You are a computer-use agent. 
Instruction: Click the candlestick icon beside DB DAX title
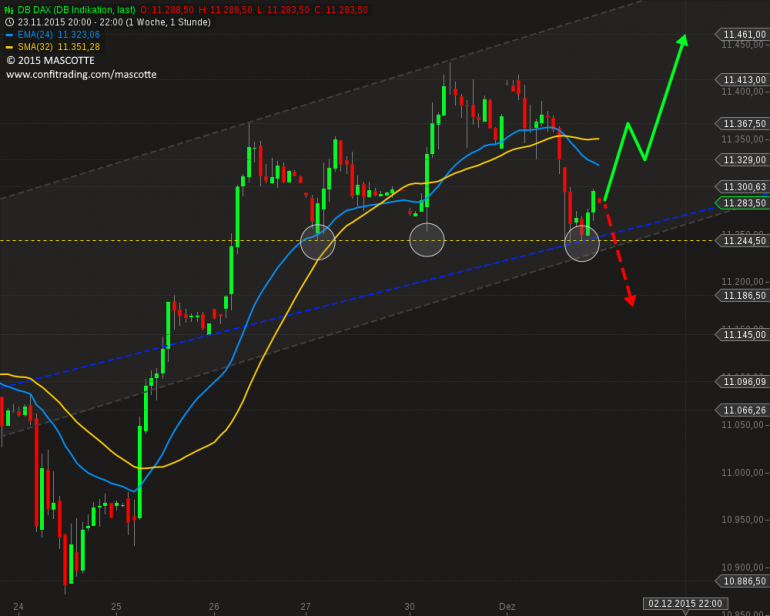click(x=8, y=10)
